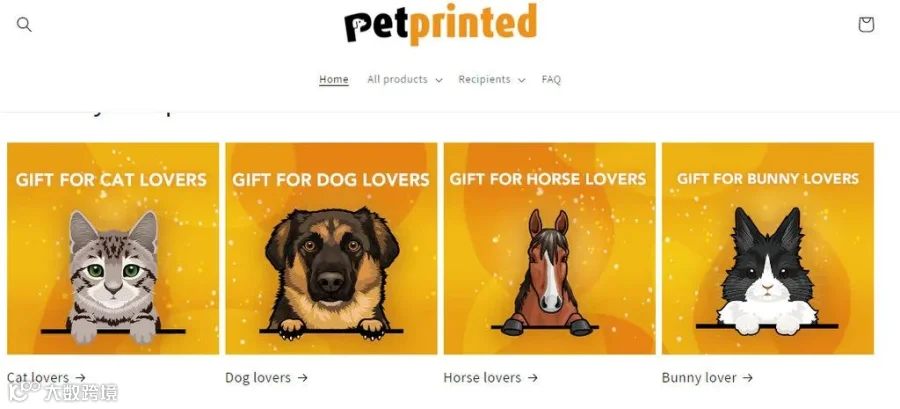Select the Gift for Bunny Lovers image
The image size is (900, 409).
click(768, 248)
